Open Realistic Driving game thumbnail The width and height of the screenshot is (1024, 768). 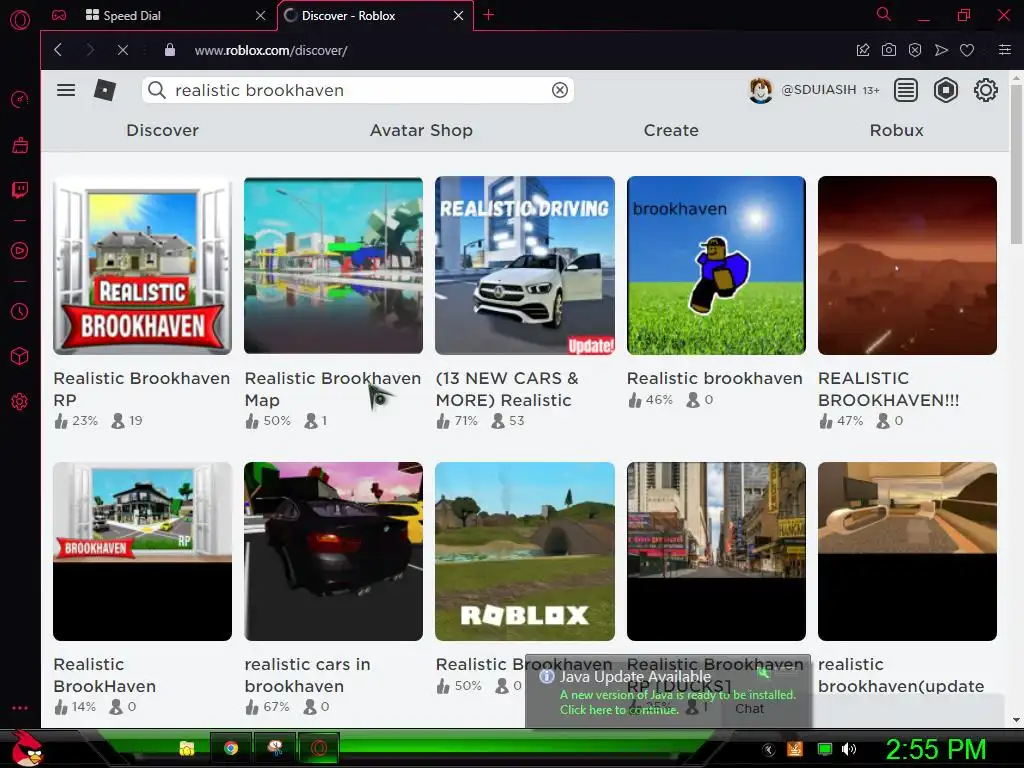point(525,265)
